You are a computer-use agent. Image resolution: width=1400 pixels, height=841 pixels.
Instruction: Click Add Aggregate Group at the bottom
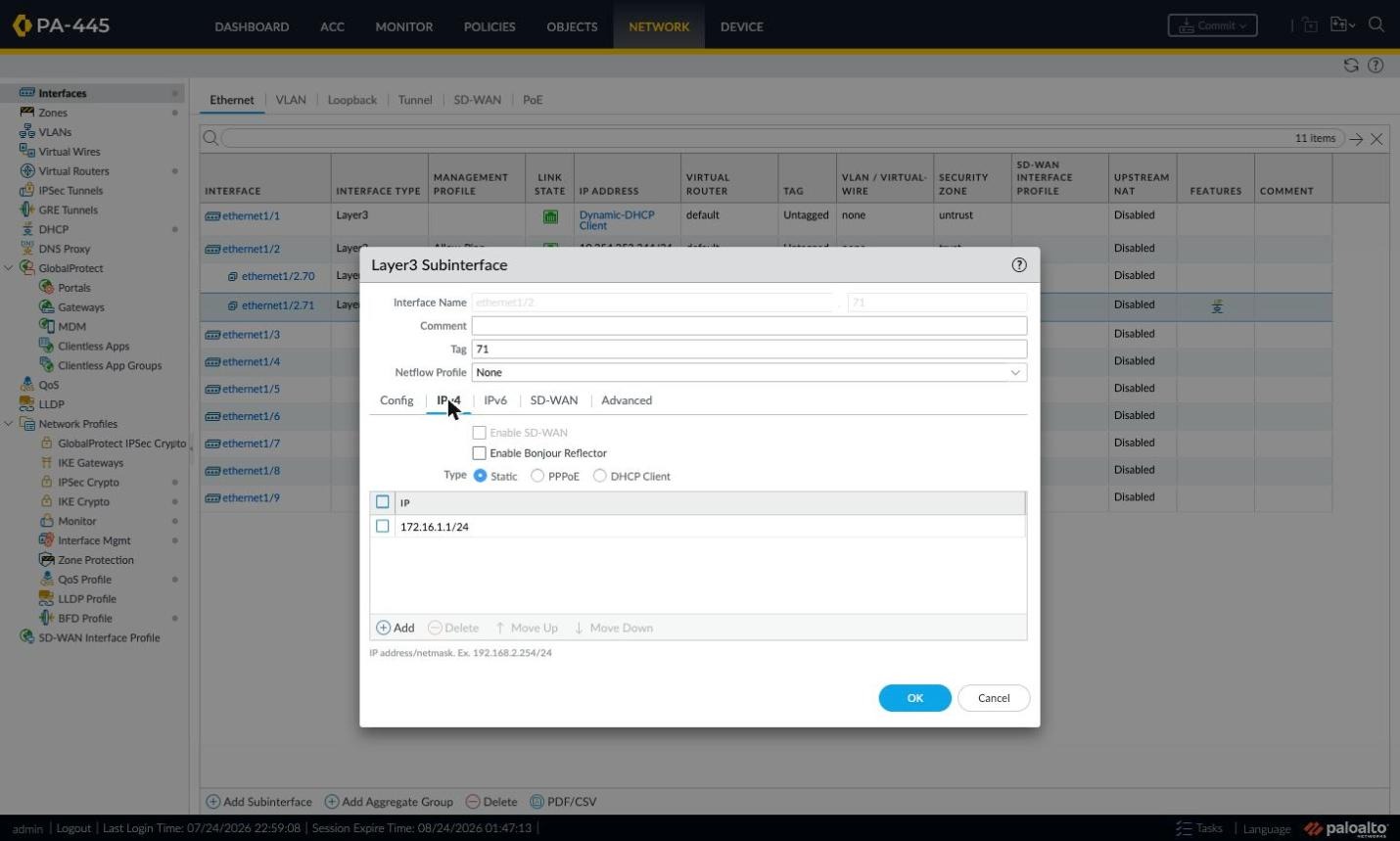389,801
